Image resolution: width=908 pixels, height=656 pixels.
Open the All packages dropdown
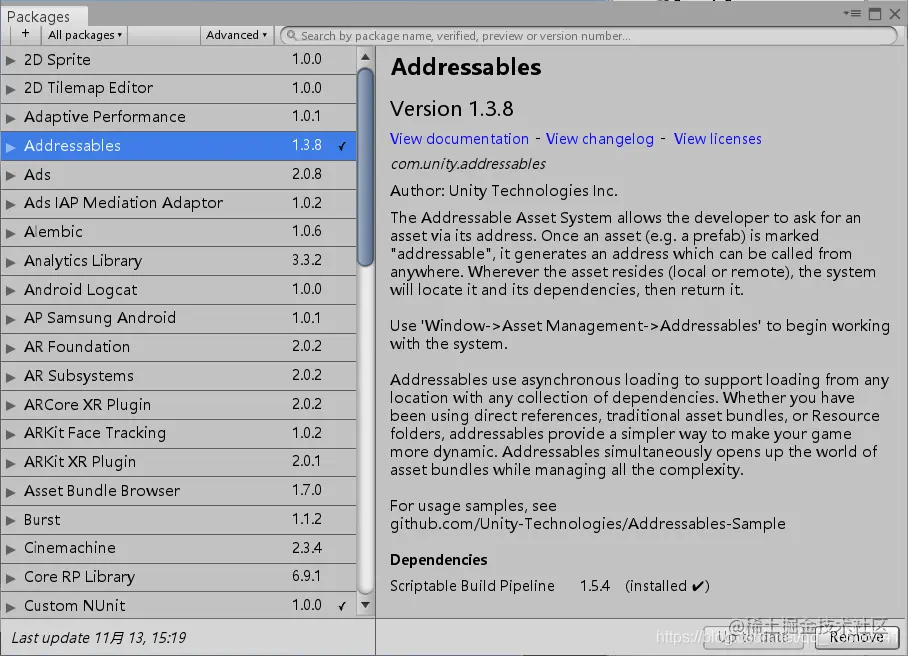click(85, 35)
